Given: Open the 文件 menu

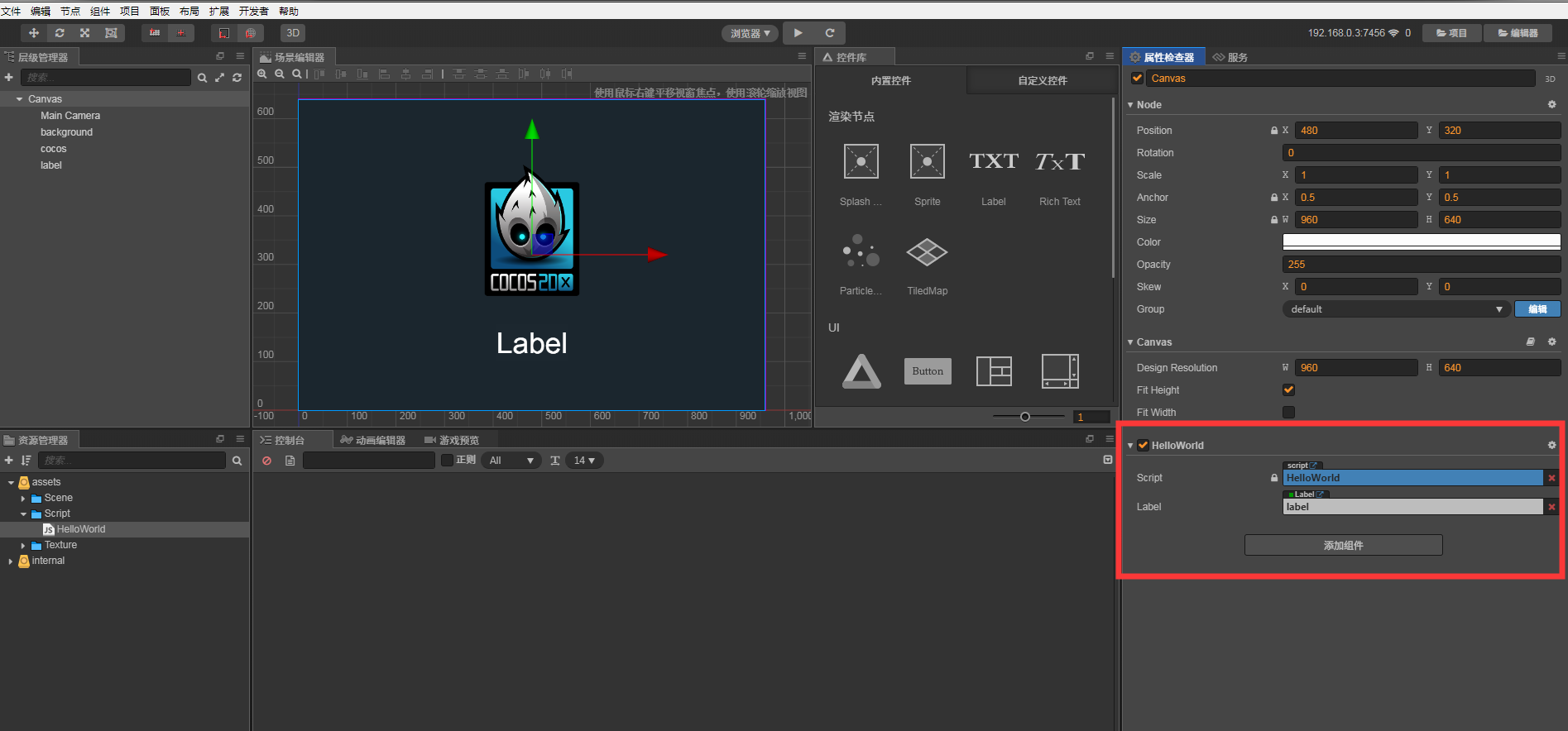Looking at the screenshot, I should [x=11, y=11].
